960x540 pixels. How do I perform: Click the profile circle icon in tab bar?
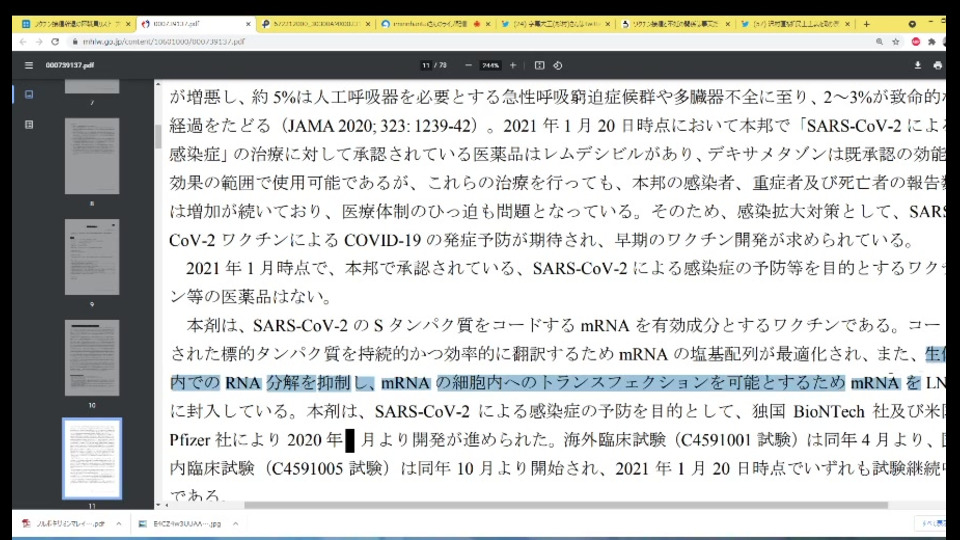912,24
